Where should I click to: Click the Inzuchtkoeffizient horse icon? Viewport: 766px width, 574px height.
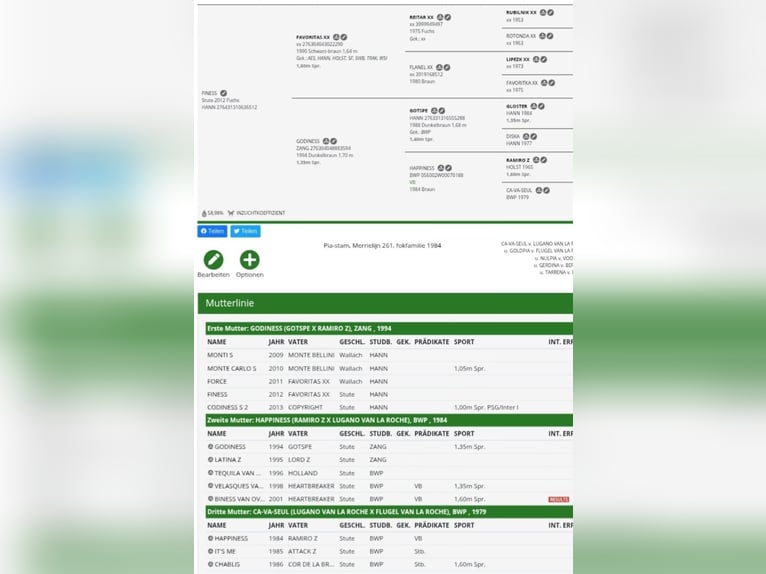click(x=231, y=213)
